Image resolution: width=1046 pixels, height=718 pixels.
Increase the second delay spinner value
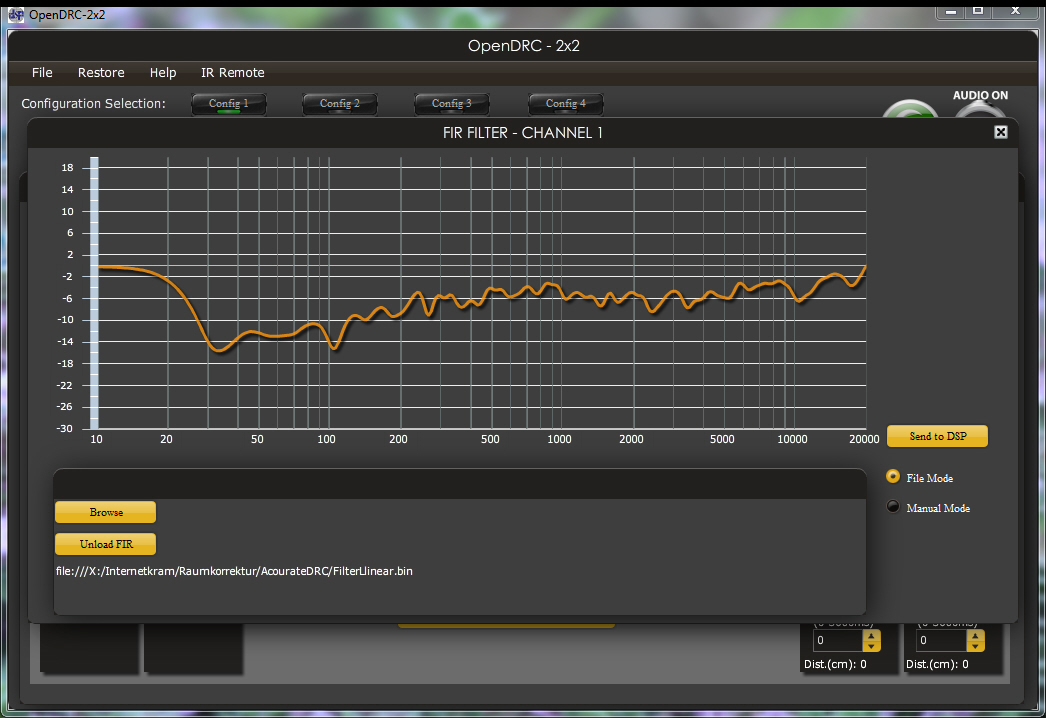coord(974,635)
